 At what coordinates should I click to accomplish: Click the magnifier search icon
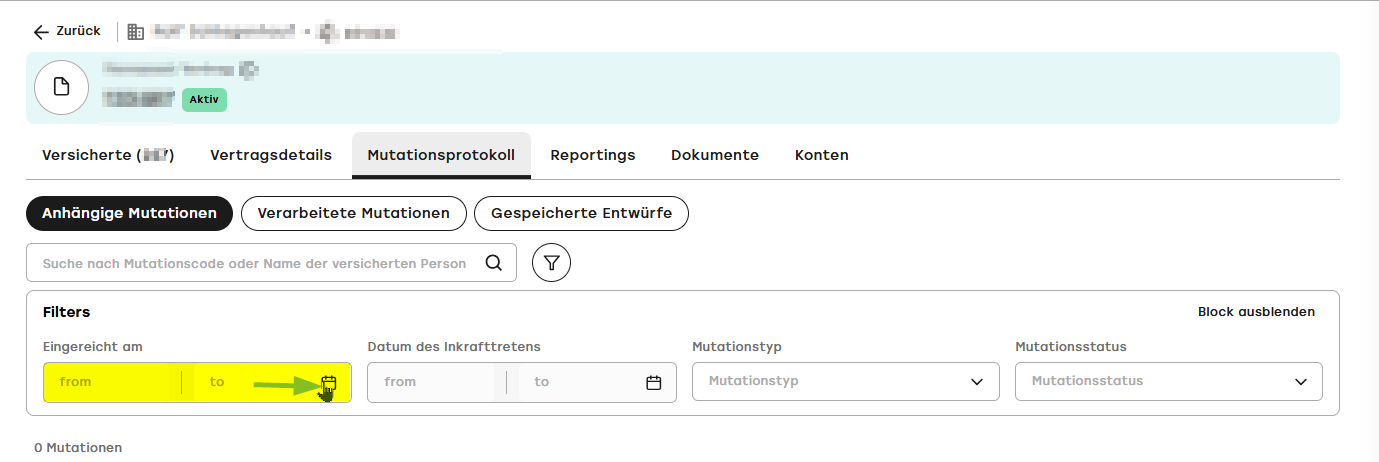[493, 263]
